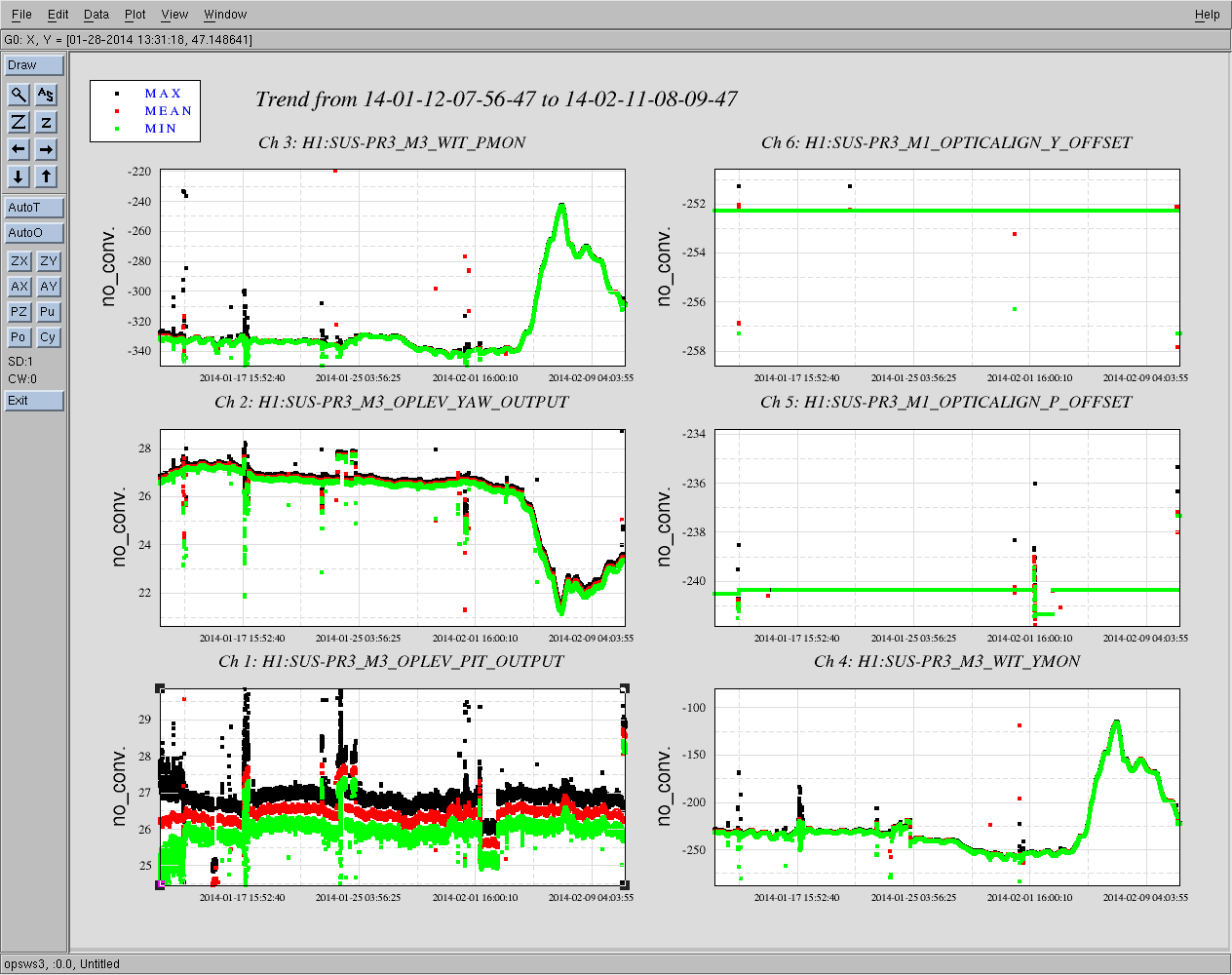Open the Plot menu
The width and height of the screenshot is (1232, 975).
point(135,15)
